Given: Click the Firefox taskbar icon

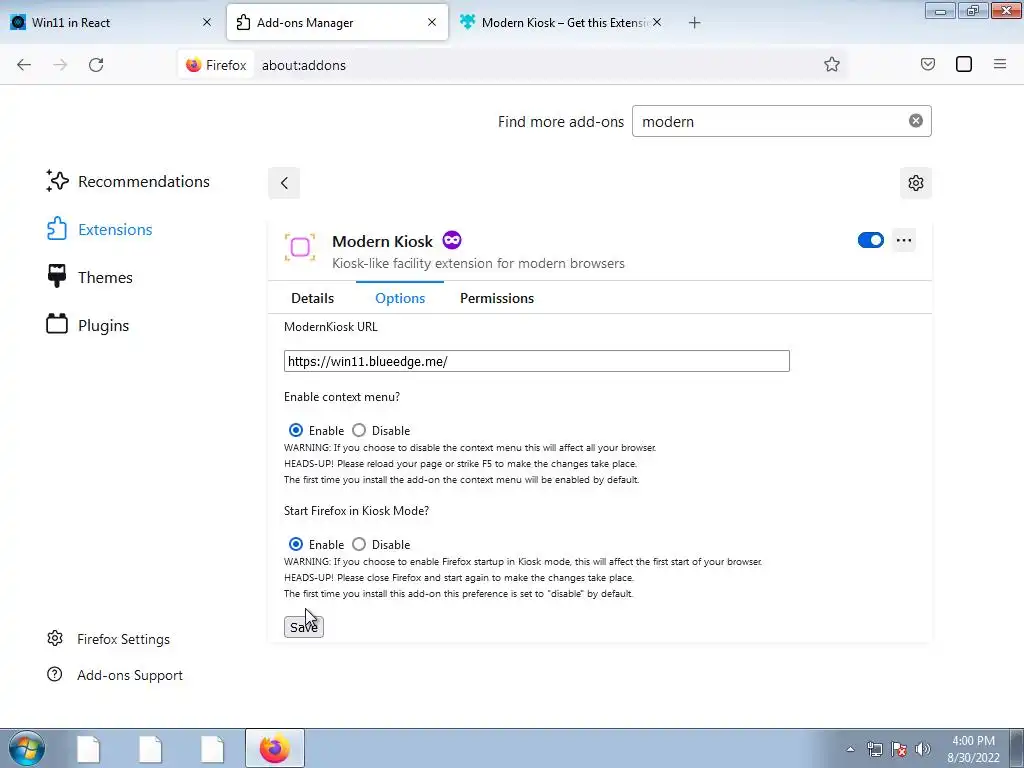Looking at the screenshot, I should click(x=275, y=748).
